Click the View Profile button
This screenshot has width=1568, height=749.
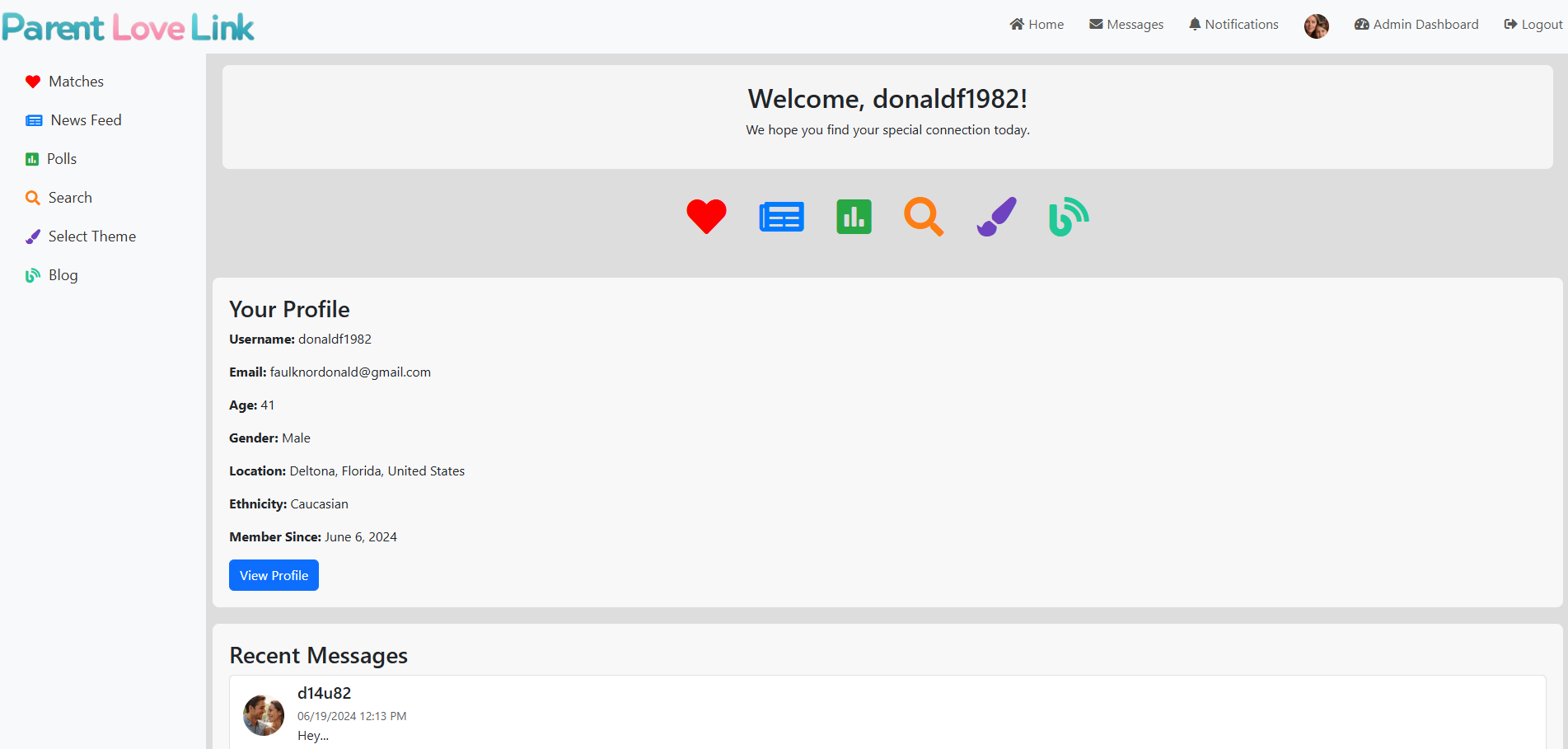[x=274, y=574]
